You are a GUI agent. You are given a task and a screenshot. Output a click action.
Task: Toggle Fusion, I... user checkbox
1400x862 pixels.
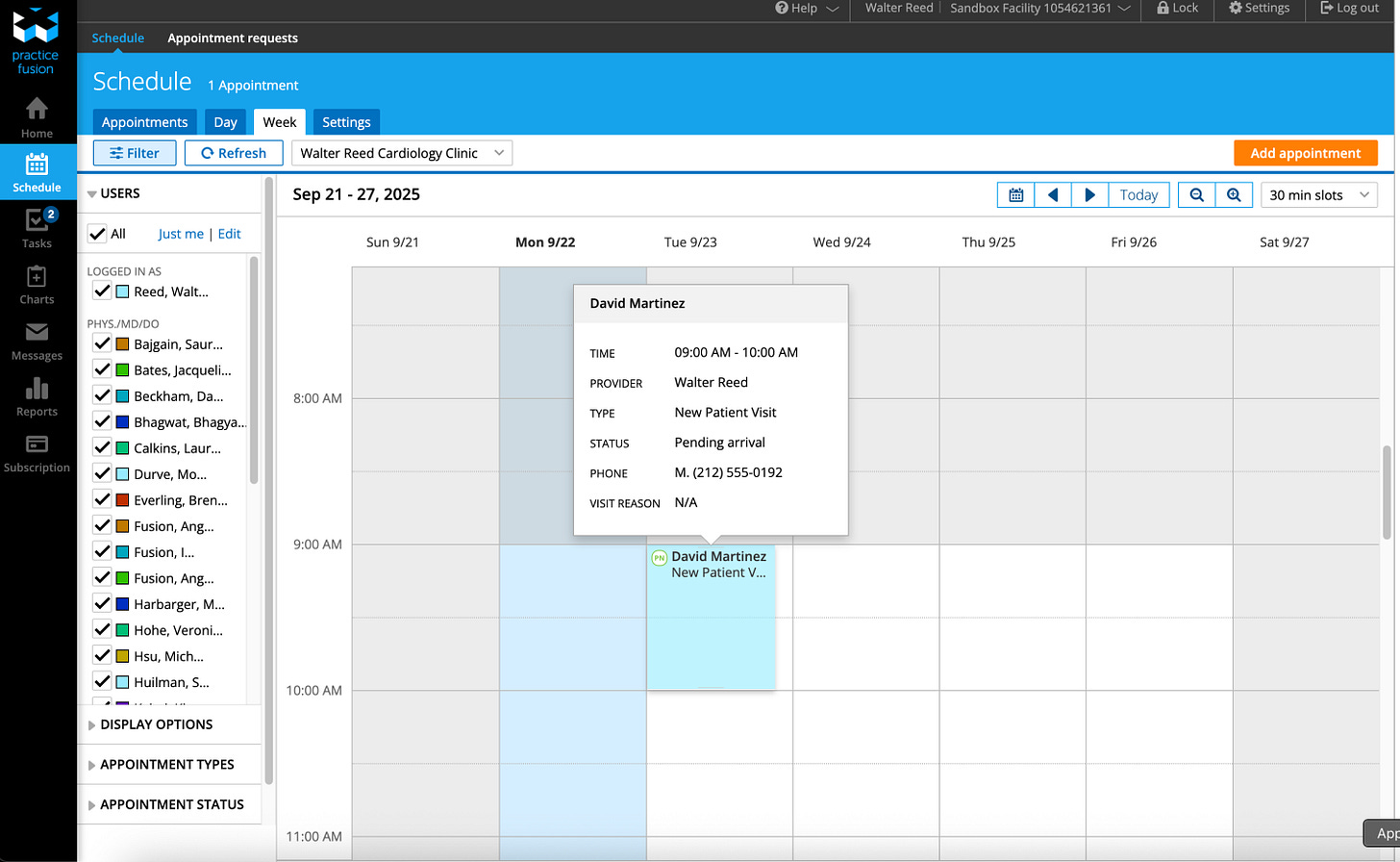point(102,551)
